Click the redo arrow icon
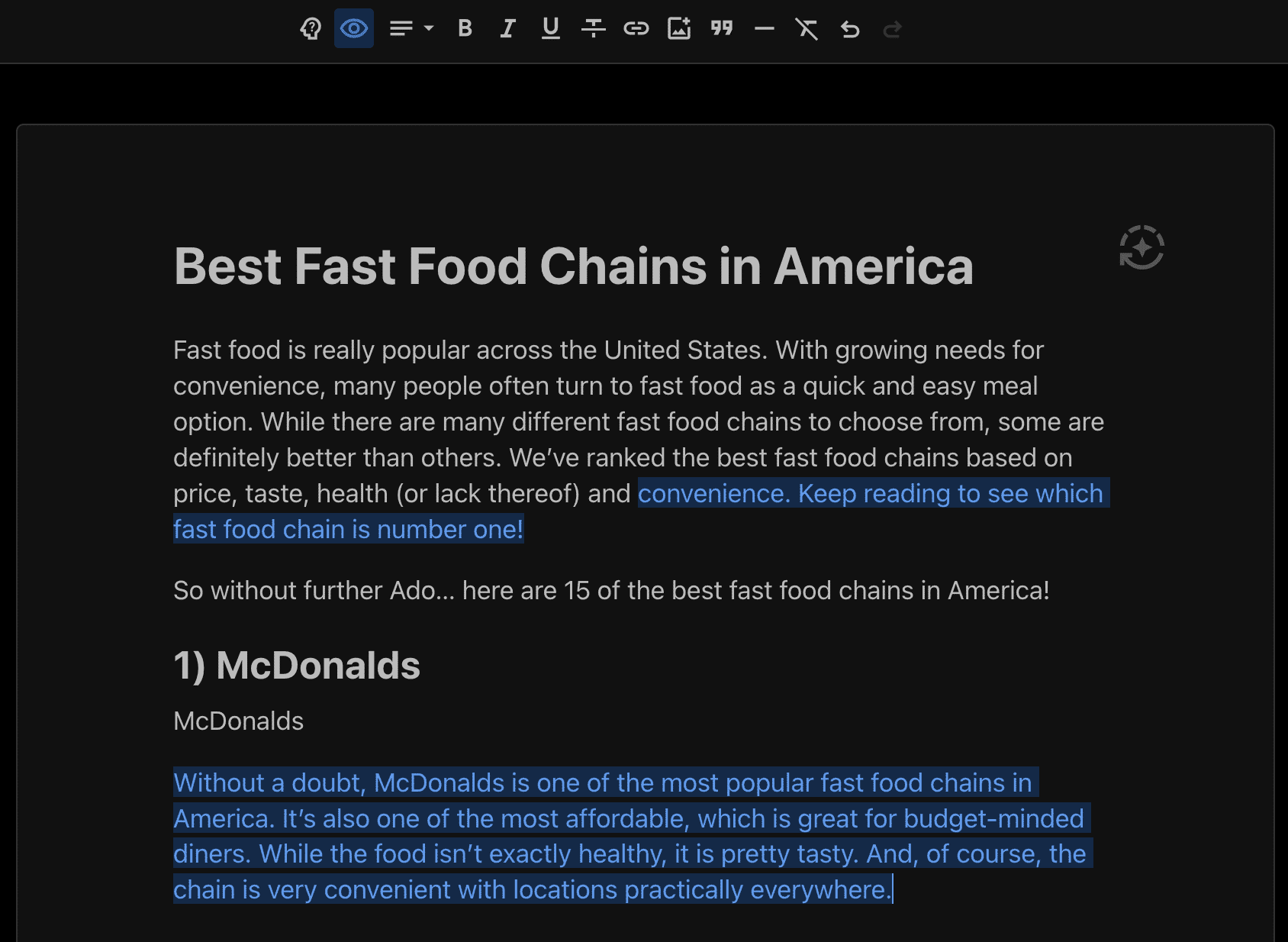This screenshot has width=1288, height=942. pos(892,29)
